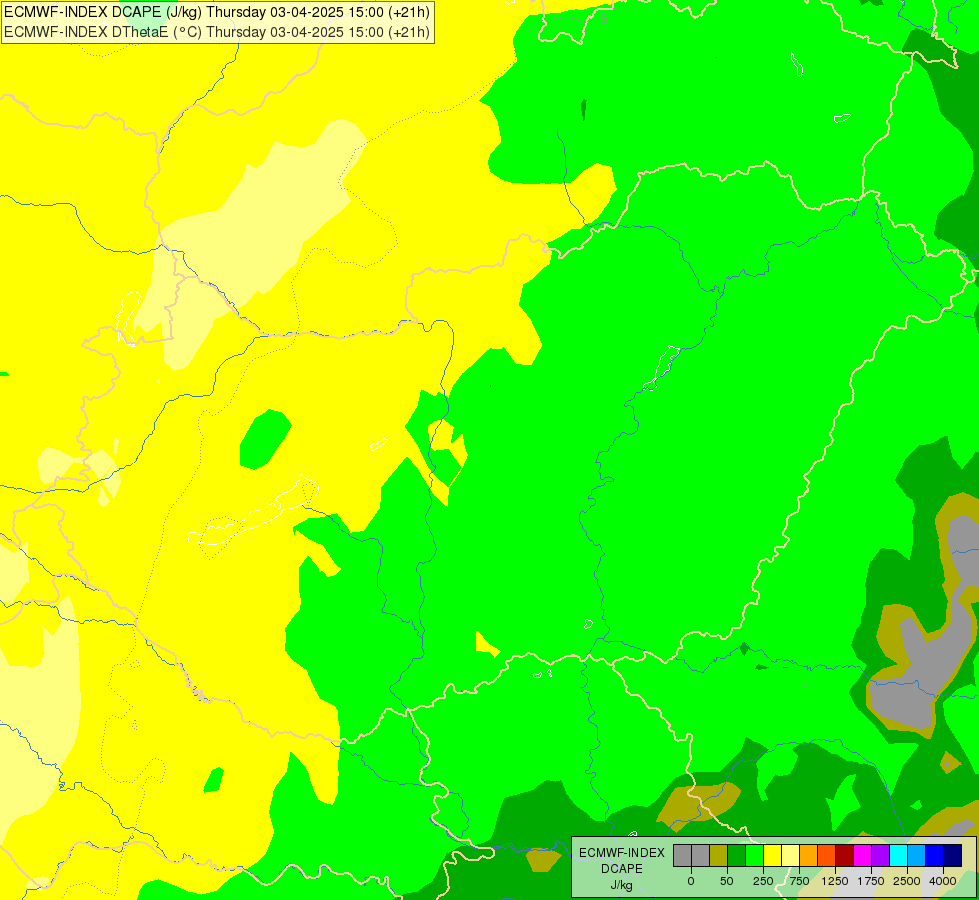Click the amber orange legend swatch
The width and height of the screenshot is (979, 900).
(x=809, y=855)
